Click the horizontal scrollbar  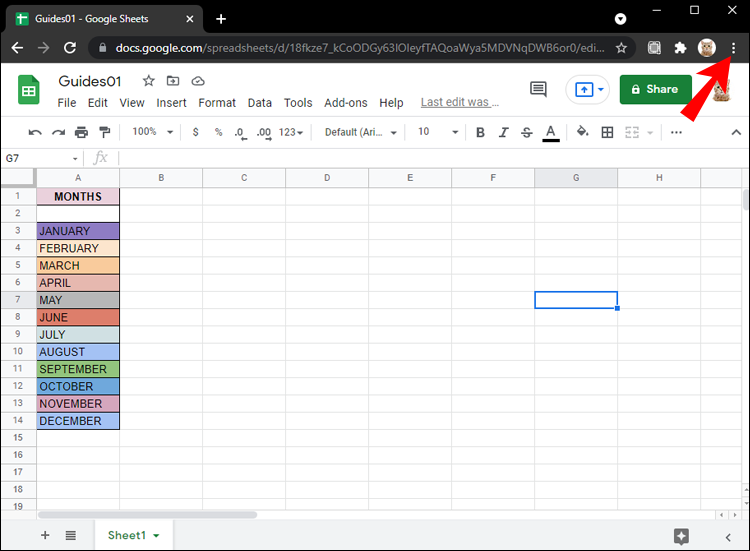147,515
